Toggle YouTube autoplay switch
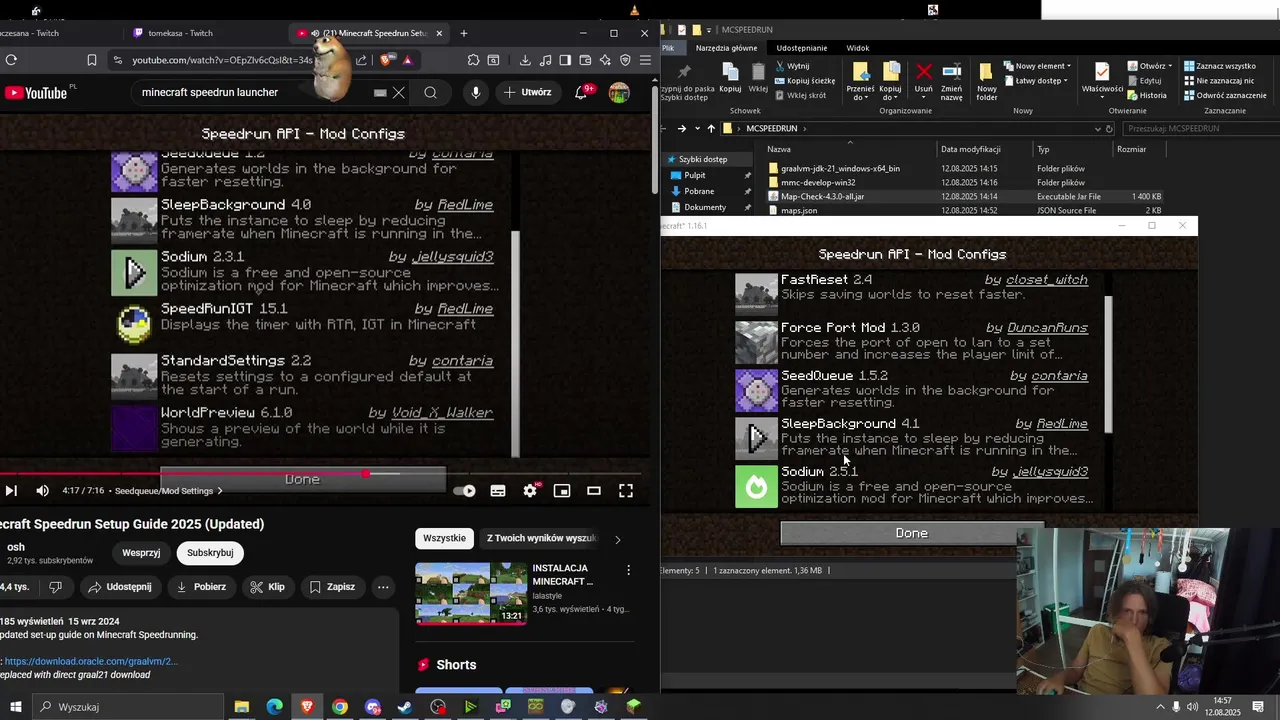The width and height of the screenshot is (1280, 720). coord(464,491)
